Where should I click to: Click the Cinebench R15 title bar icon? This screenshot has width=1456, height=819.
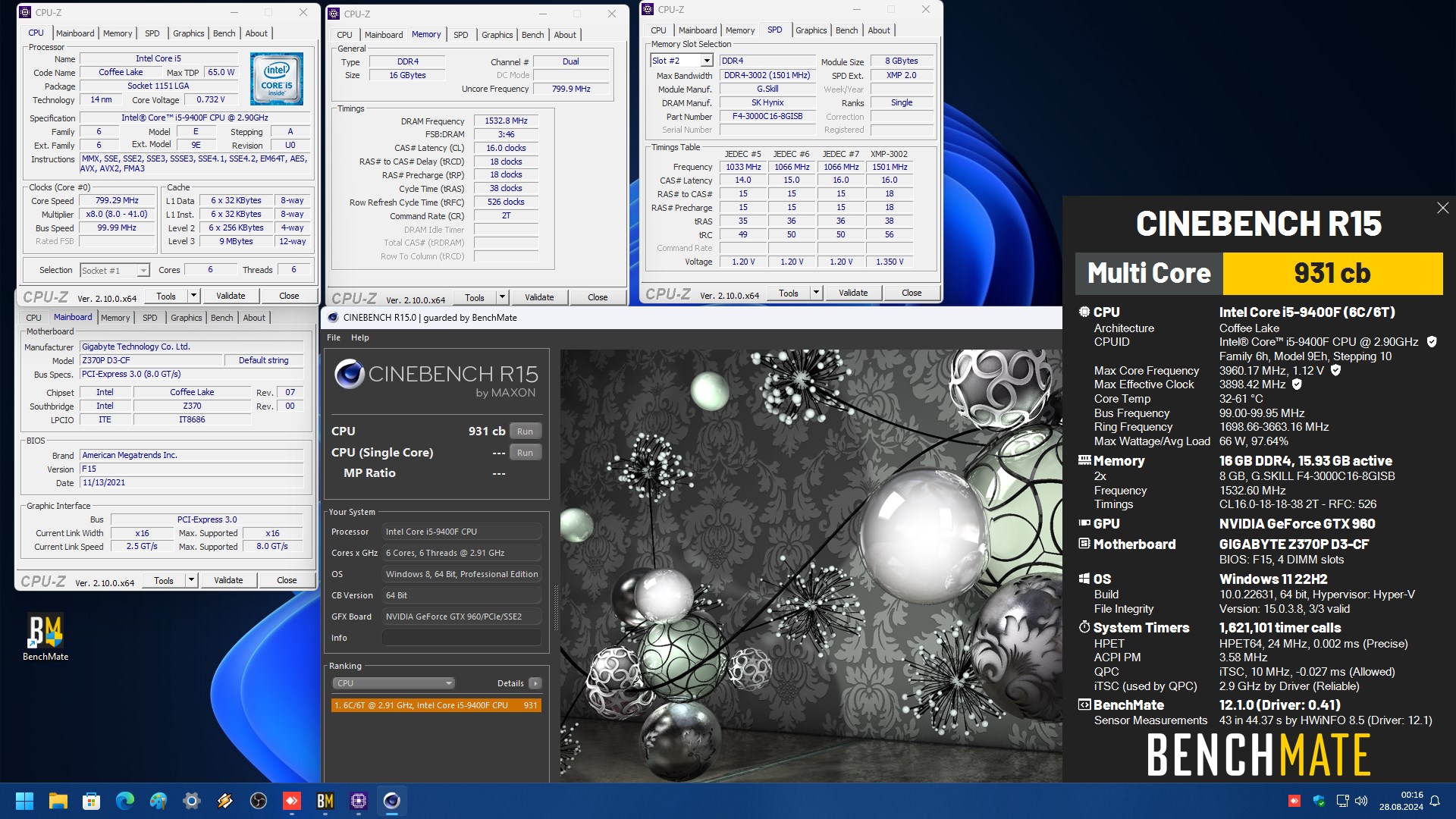333,318
